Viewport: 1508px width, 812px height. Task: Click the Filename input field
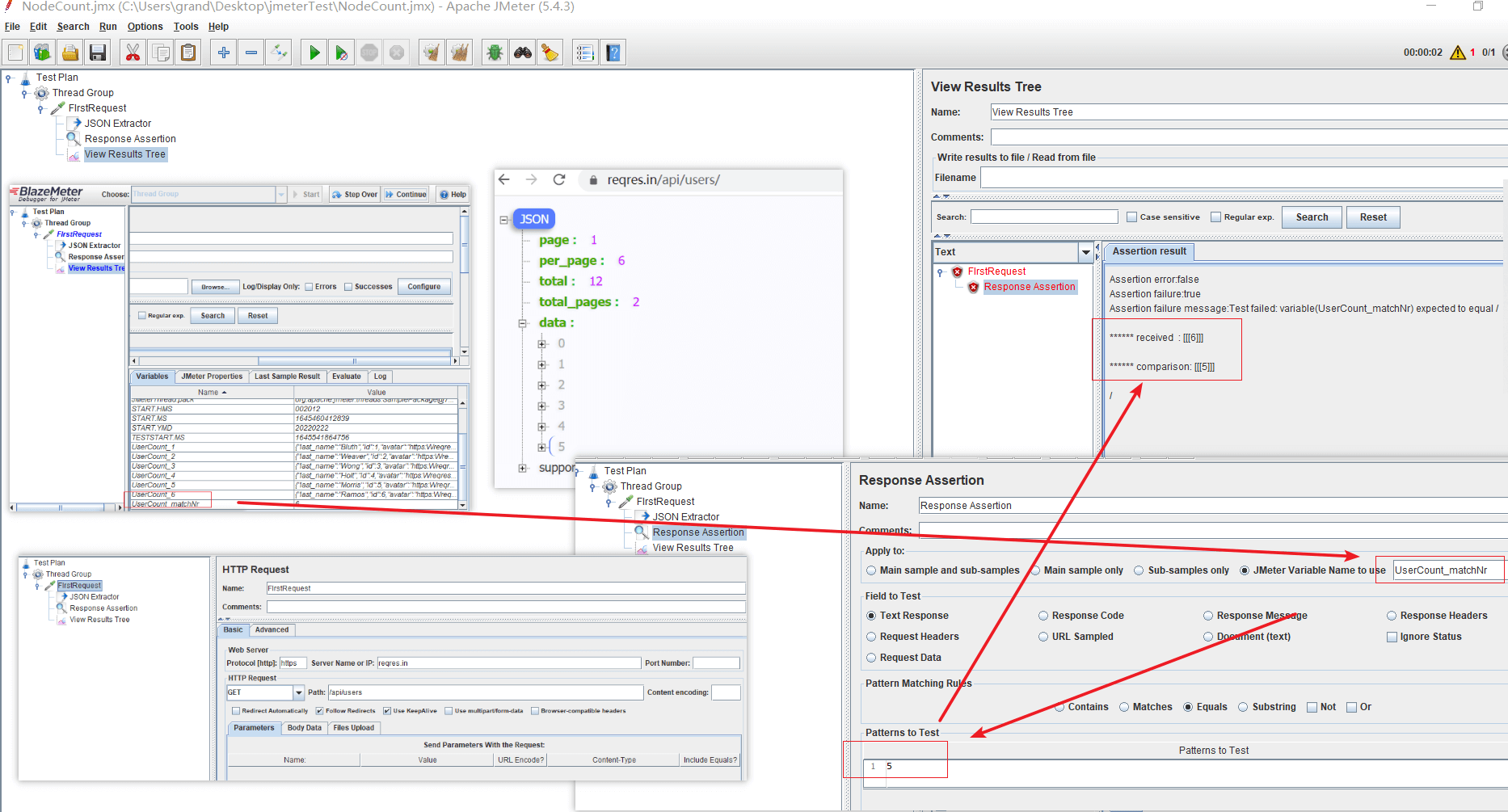pos(1243,178)
